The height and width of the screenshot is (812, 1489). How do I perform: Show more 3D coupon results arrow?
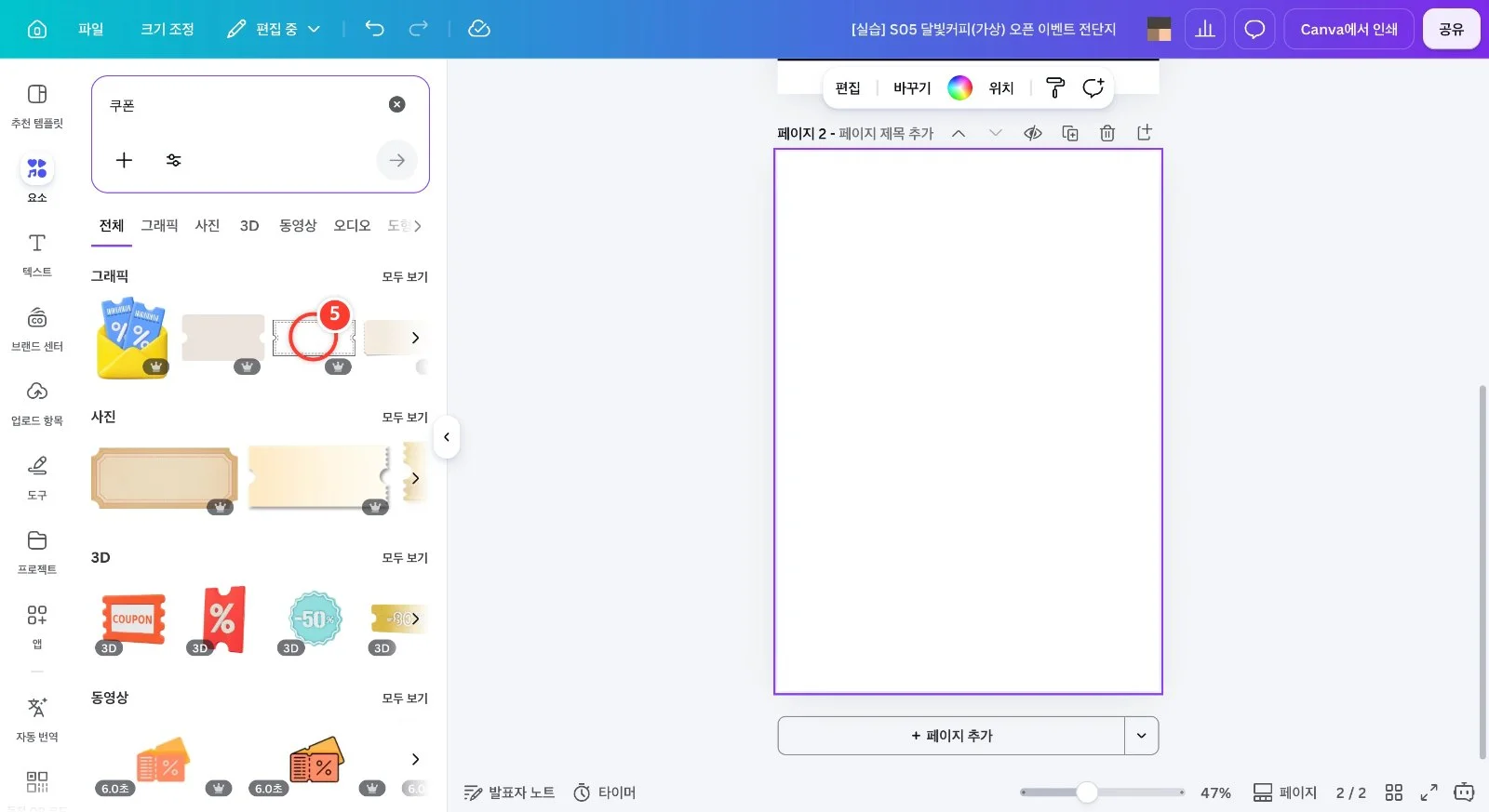pyautogui.click(x=415, y=619)
